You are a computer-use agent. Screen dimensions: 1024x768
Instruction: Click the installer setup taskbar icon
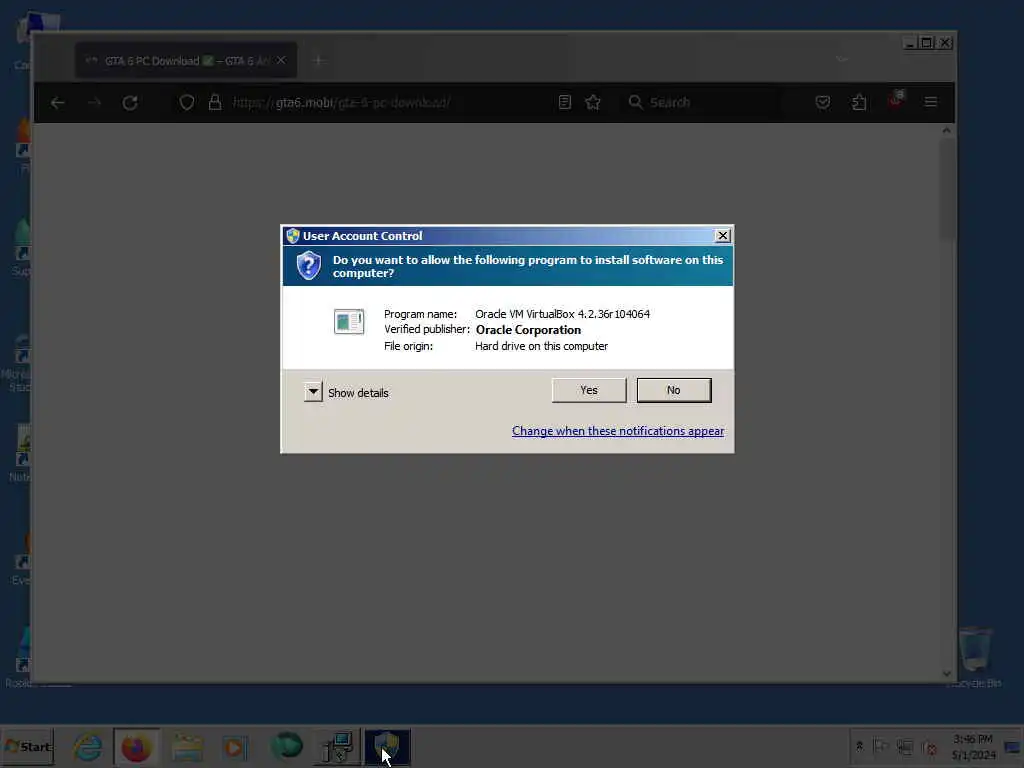(337, 747)
